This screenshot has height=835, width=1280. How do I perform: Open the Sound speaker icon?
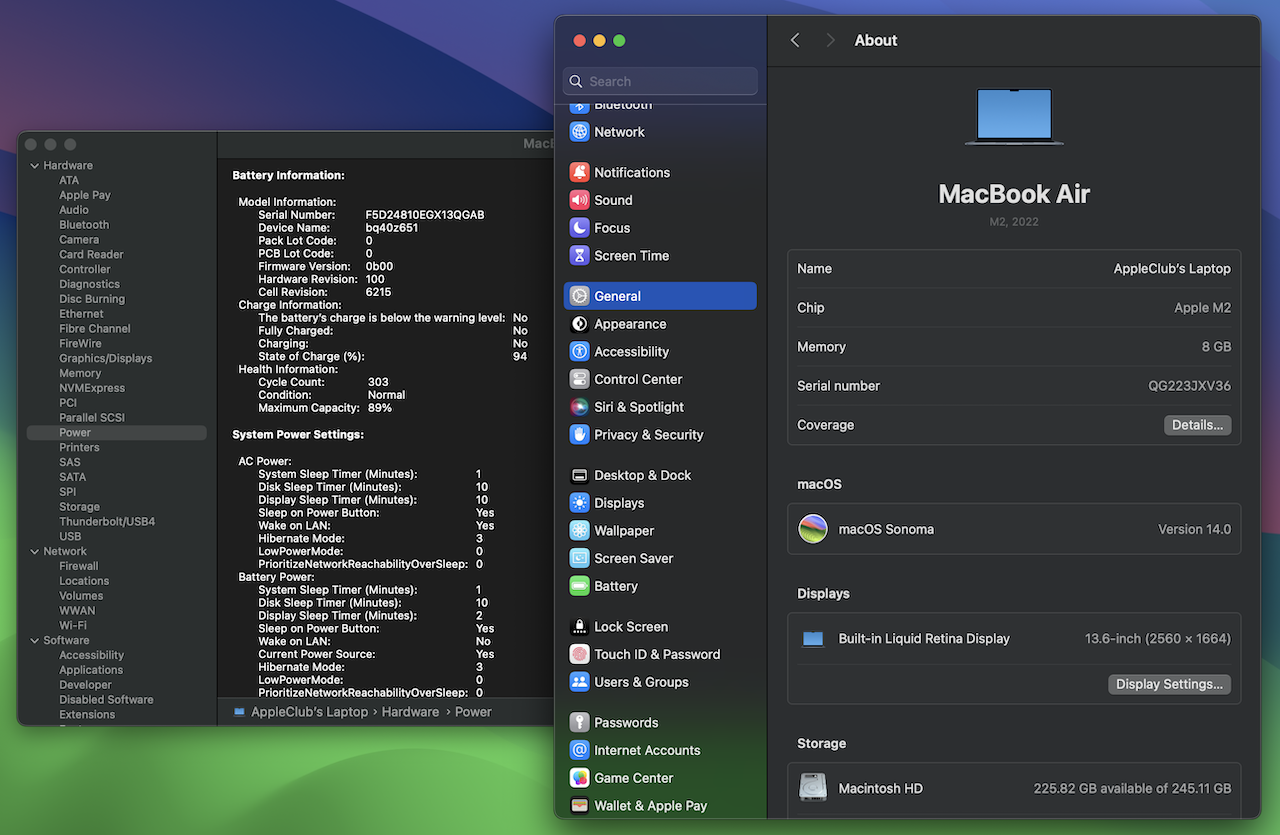point(579,200)
